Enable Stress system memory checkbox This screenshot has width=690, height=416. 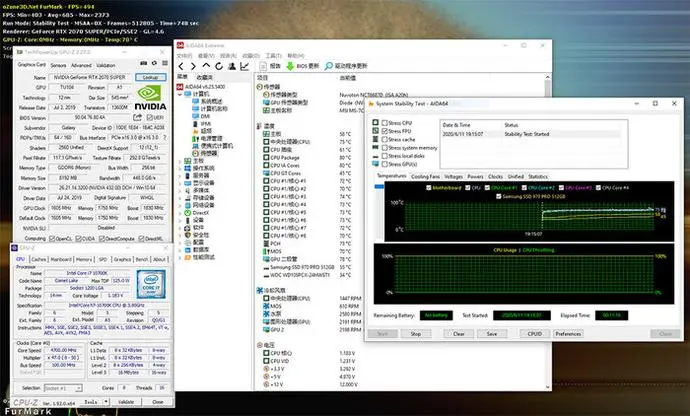(385, 148)
